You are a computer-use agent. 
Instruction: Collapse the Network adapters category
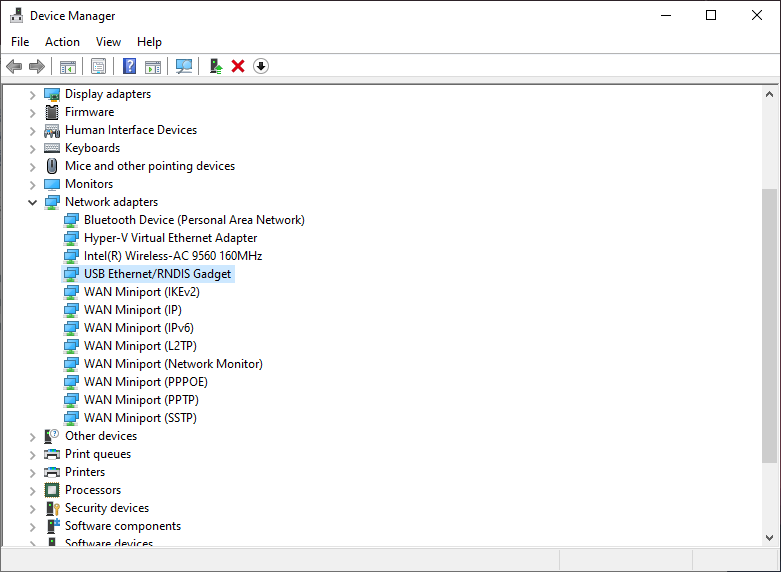33,202
